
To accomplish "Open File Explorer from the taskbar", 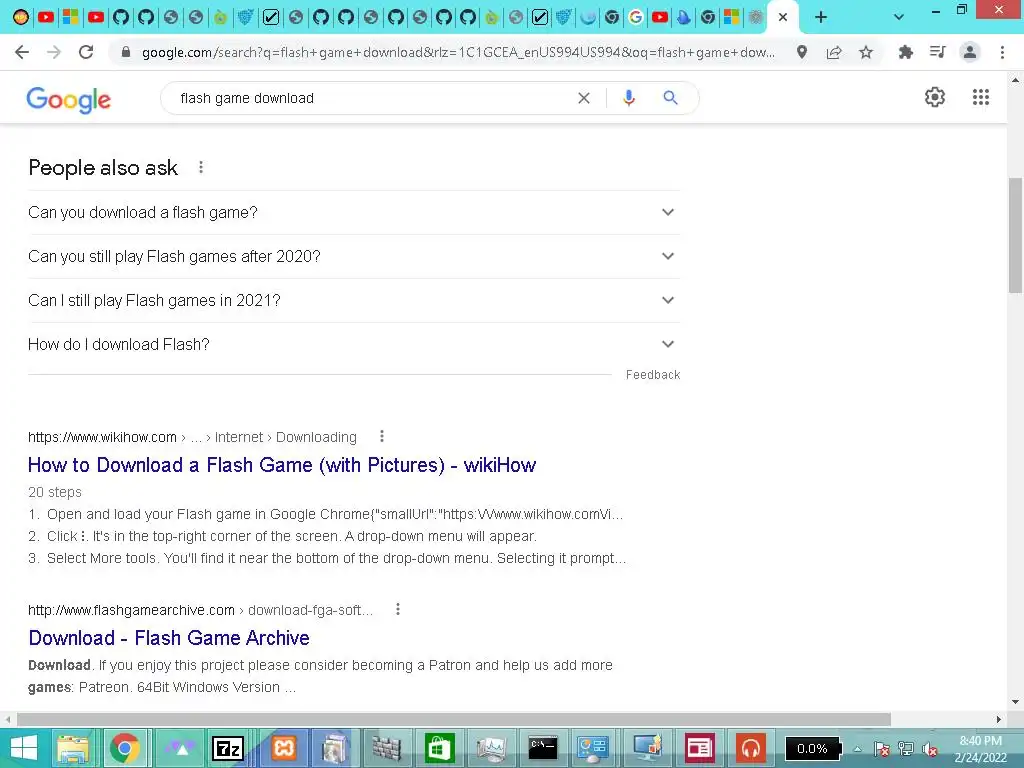I will (73, 748).
